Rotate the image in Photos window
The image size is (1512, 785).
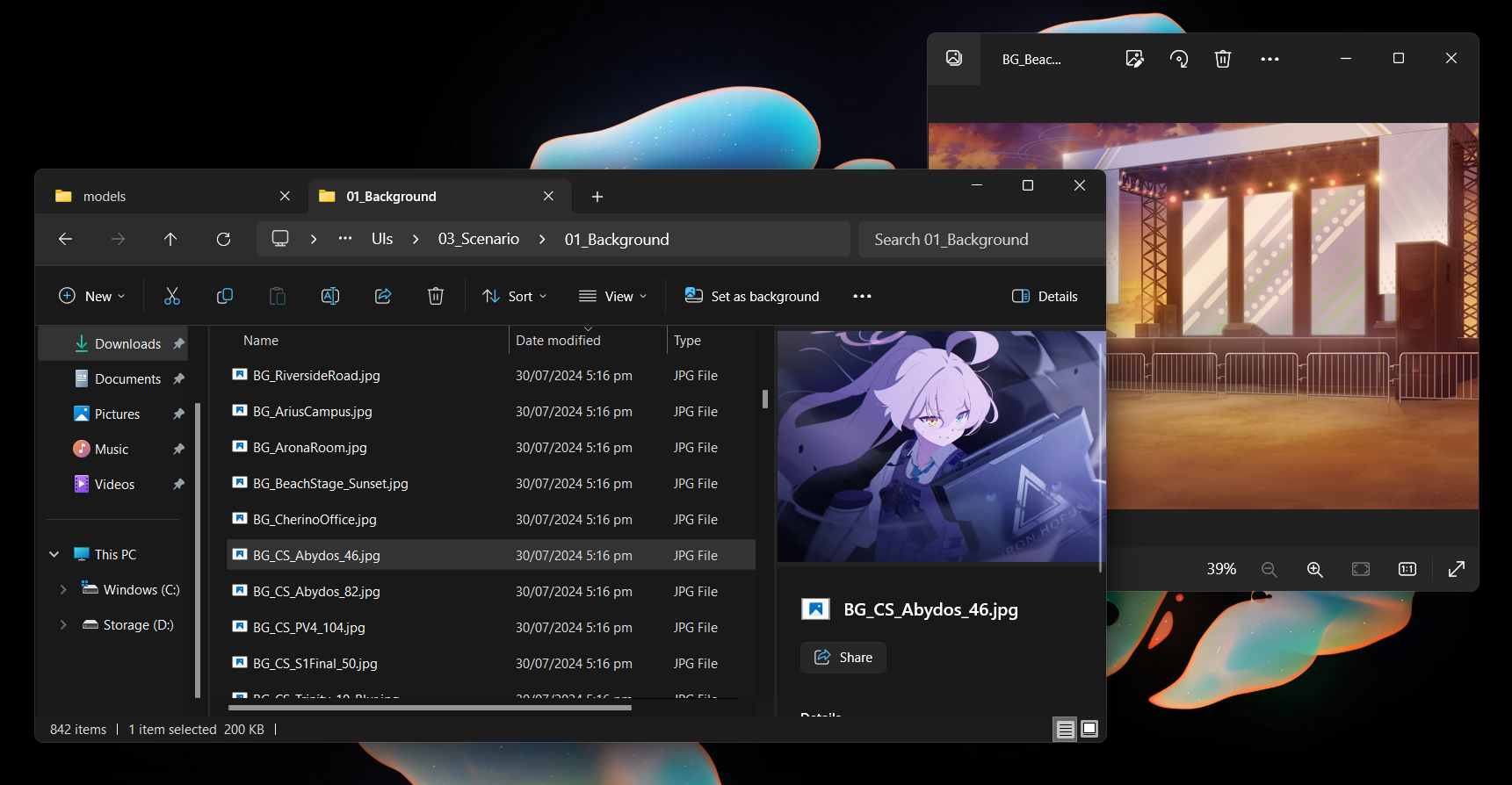point(1179,59)
